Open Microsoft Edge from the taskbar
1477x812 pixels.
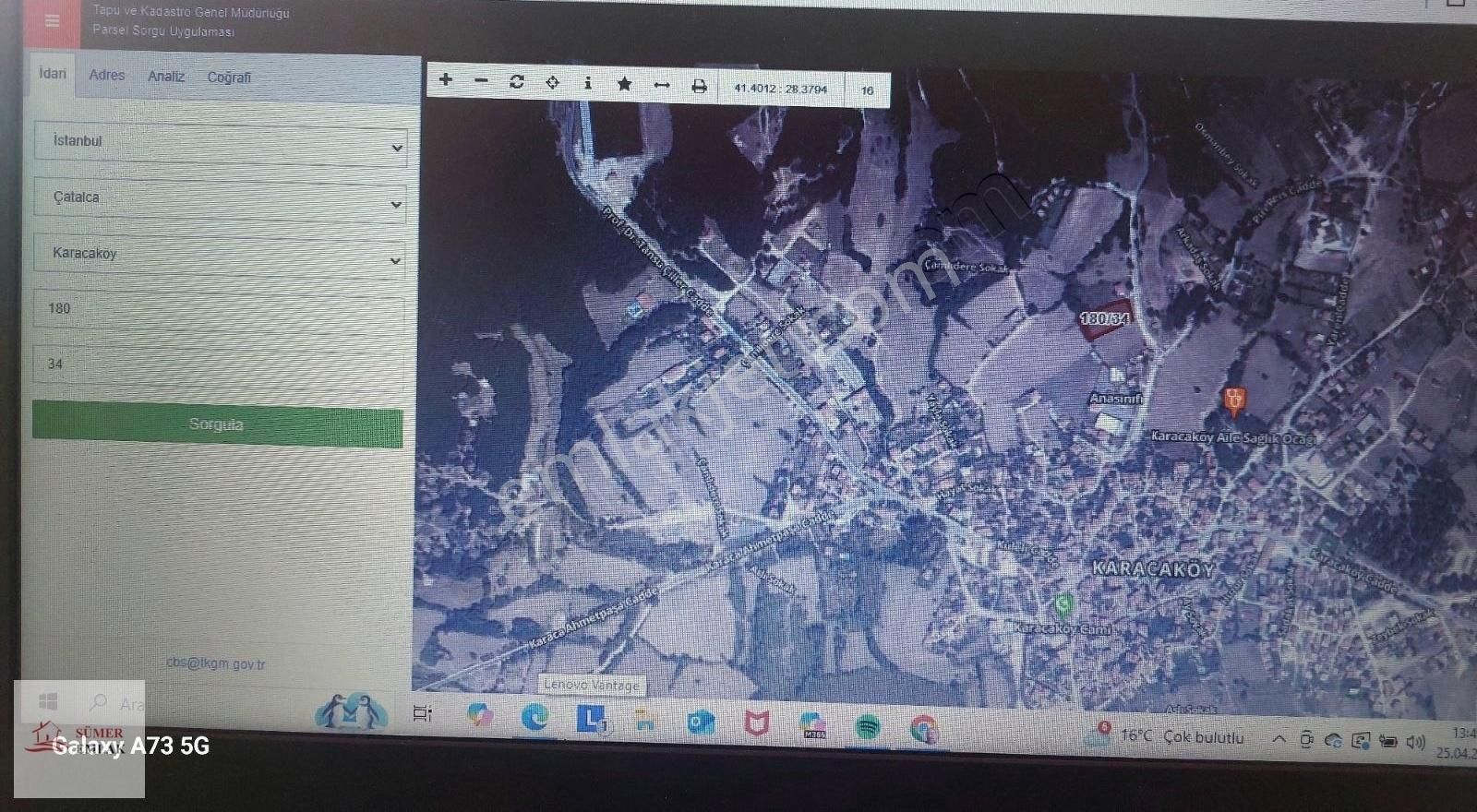tap(534, 717)
